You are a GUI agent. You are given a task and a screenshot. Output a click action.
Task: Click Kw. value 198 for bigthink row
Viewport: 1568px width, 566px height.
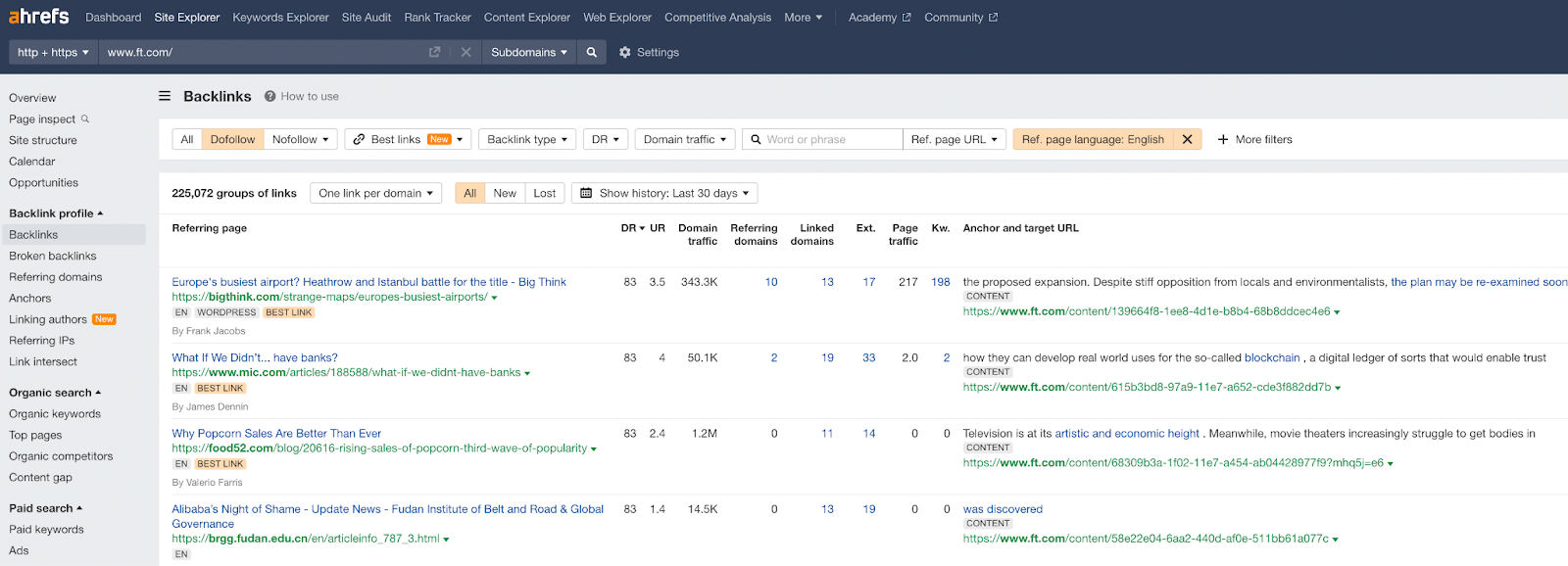[x=941, y=282]
